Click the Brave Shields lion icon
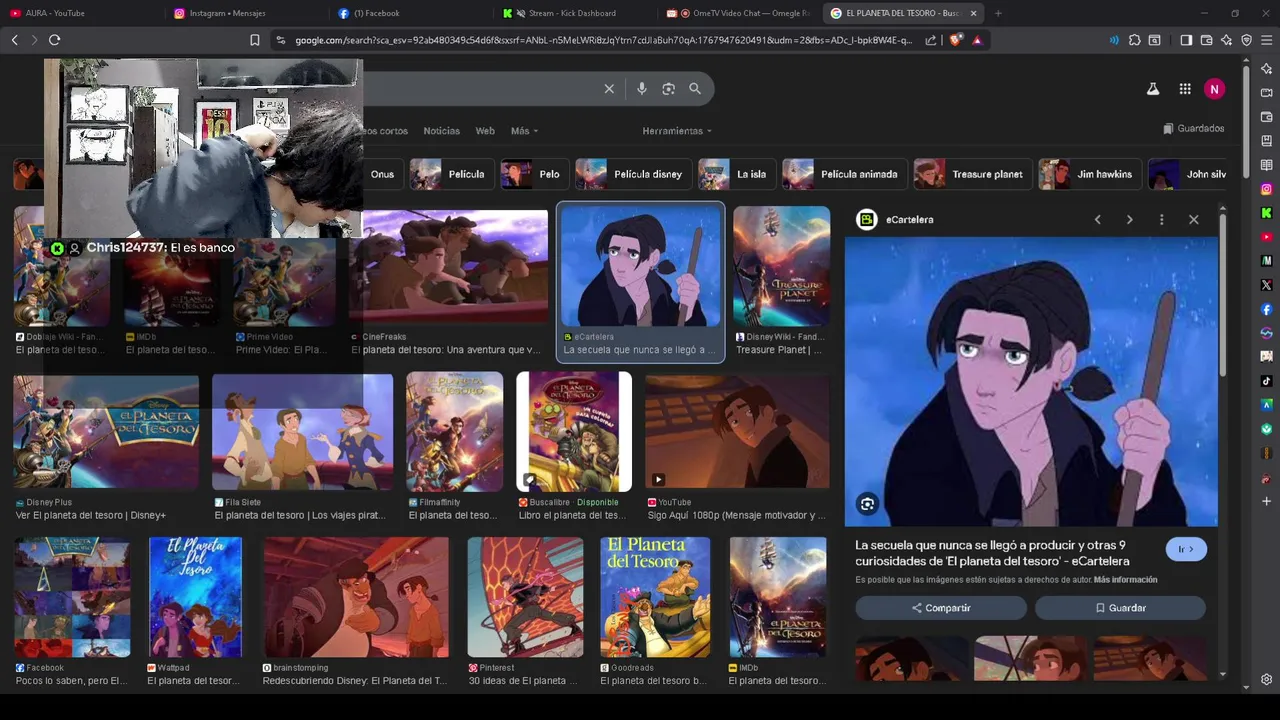This screenshot has height=720, width=1280. (x=956, y=40)
